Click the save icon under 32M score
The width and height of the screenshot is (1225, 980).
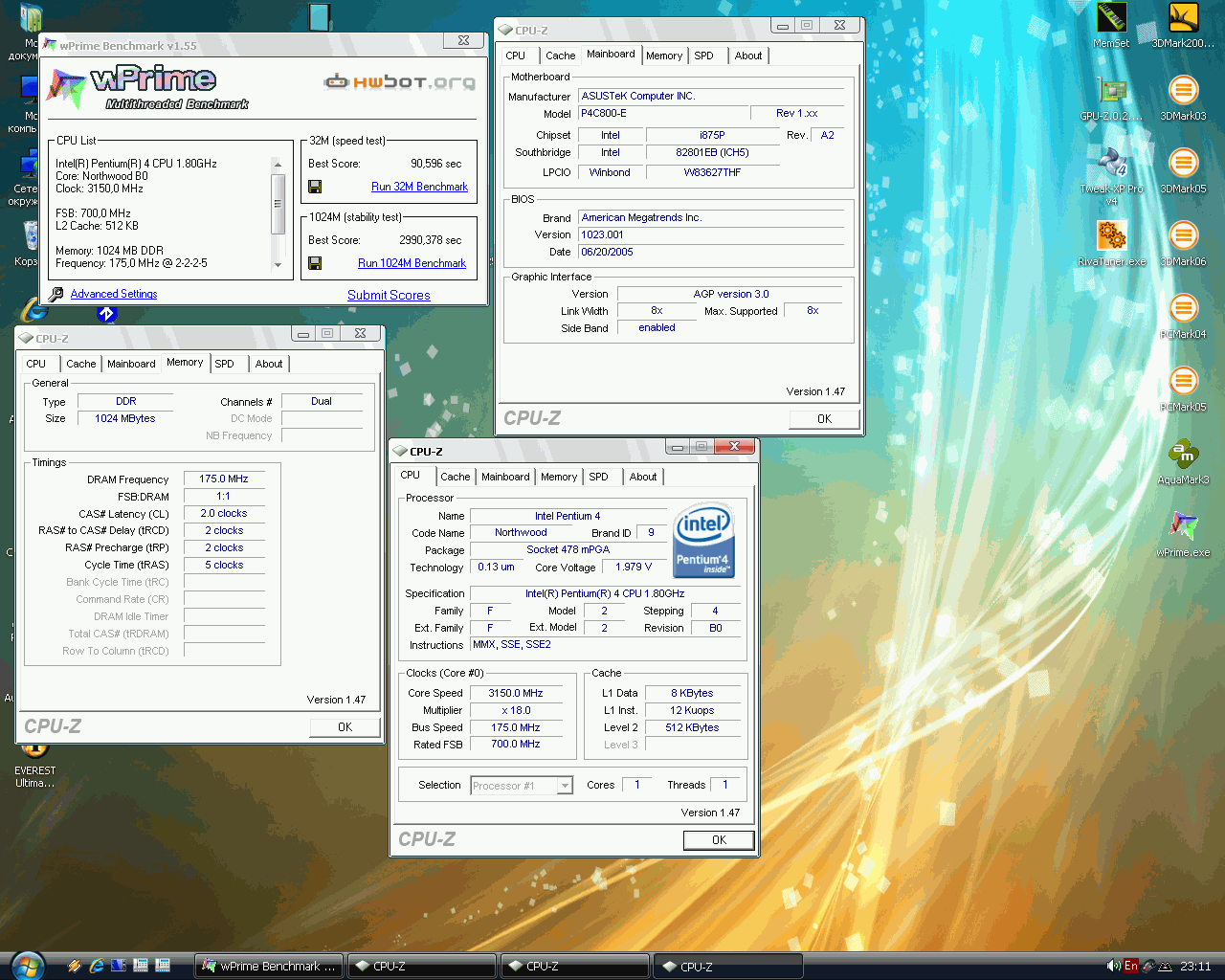coord(315,187)
